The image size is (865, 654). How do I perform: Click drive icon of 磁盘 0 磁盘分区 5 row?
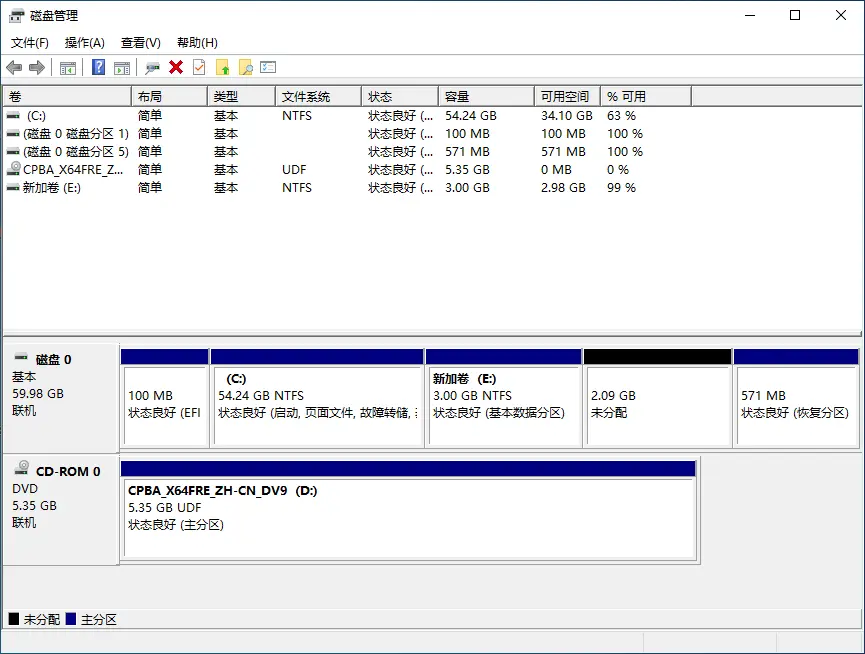pos(13,152)
